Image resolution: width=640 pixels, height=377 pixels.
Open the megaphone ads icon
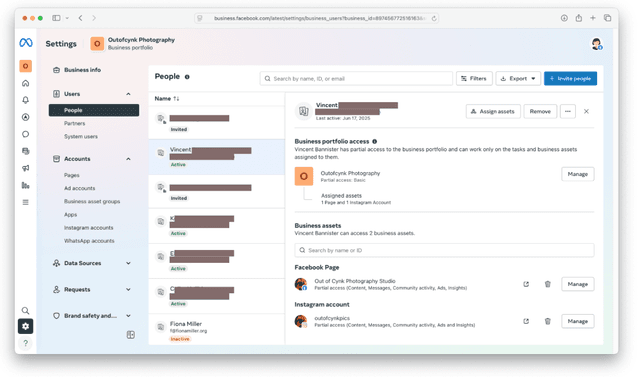[x=26, y=168]
